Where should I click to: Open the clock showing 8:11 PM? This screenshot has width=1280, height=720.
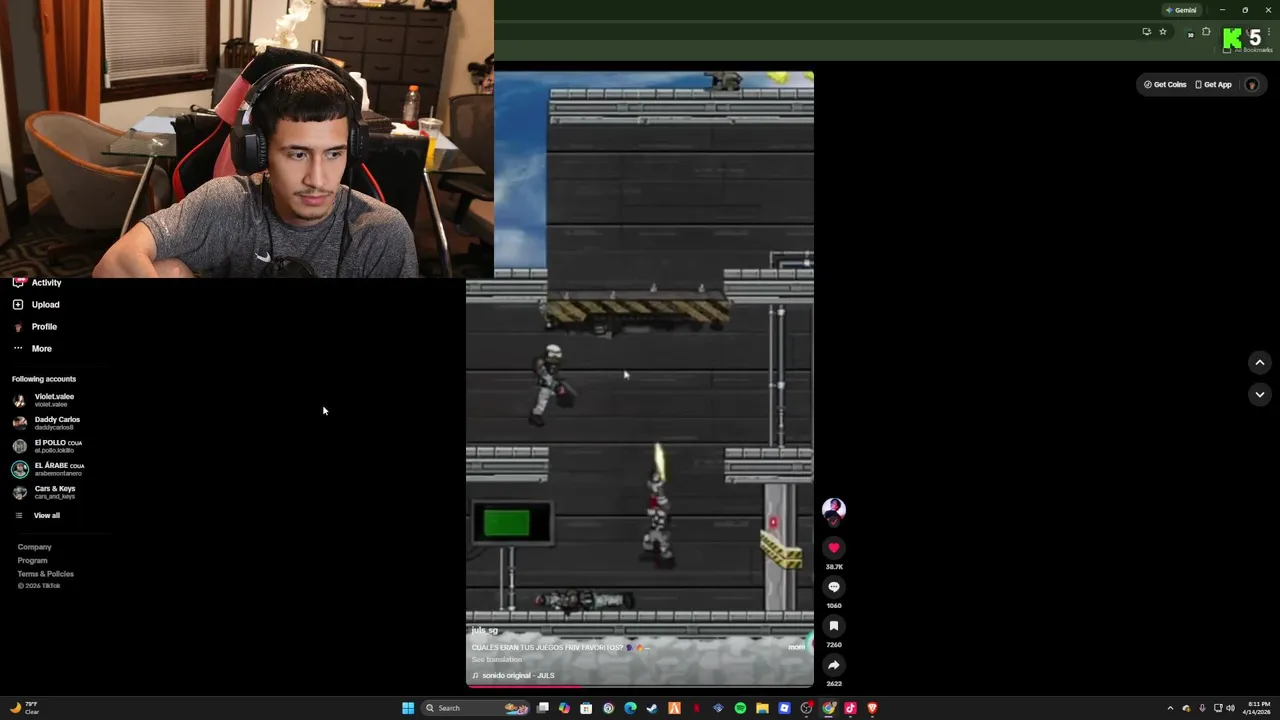point(1259,708)
